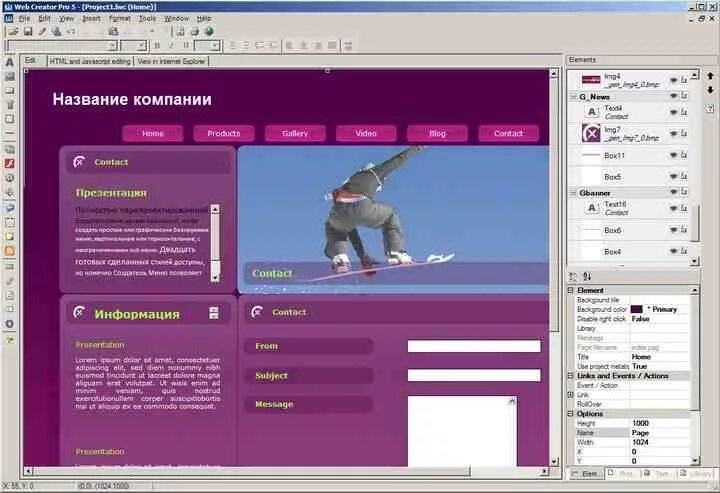
Task: Select the clock element tool in left toolbar
Action: pos(10,178)
